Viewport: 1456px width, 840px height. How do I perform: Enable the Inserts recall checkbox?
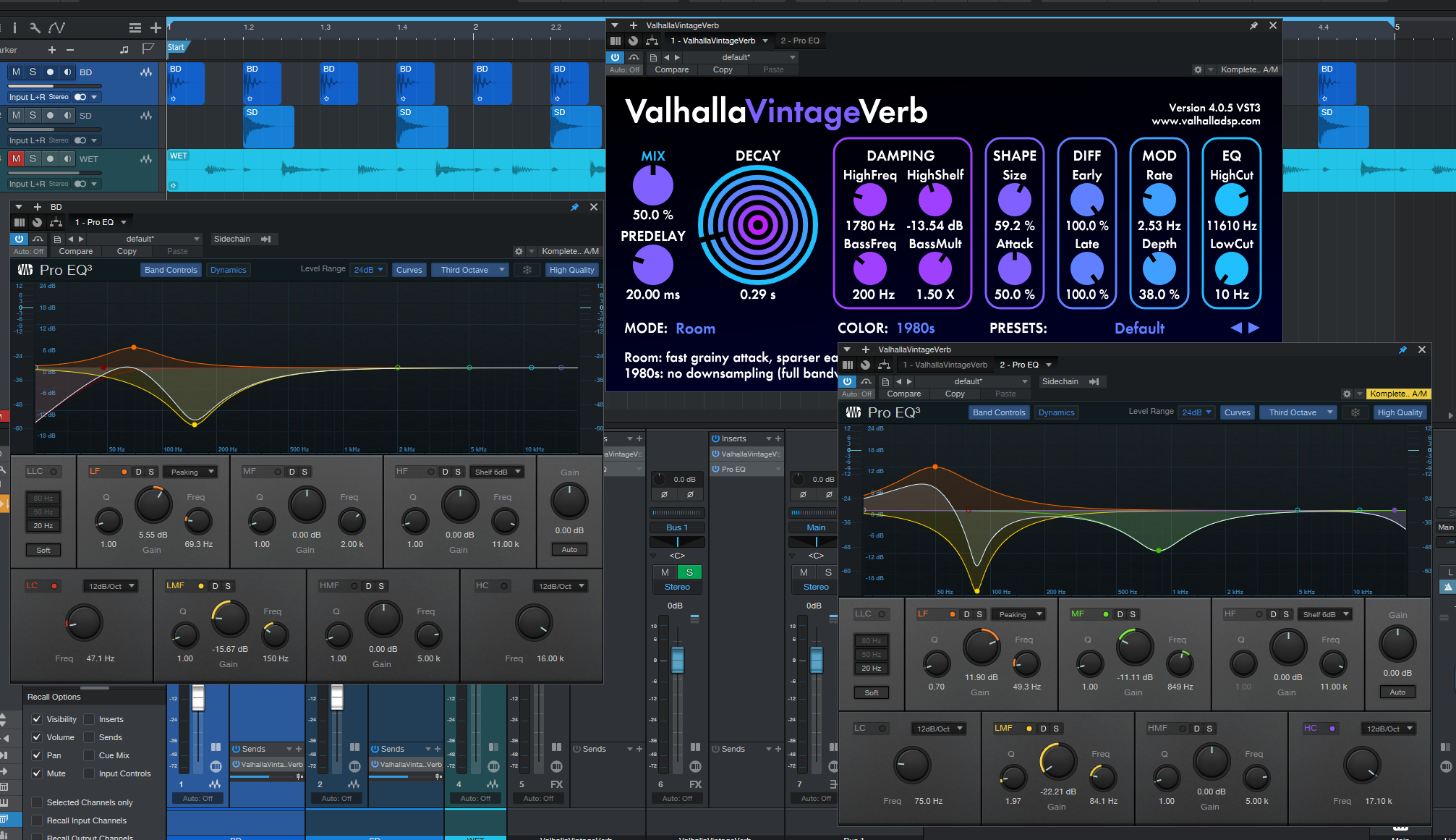[x=89, y=719]
